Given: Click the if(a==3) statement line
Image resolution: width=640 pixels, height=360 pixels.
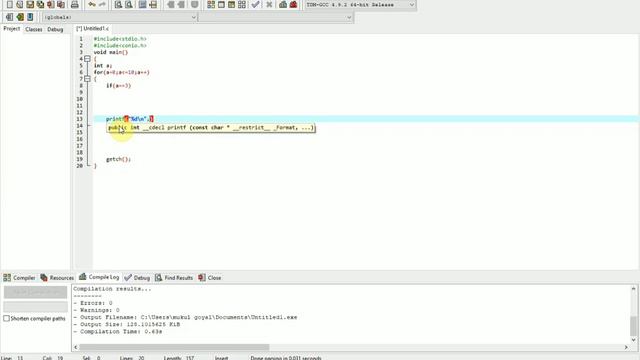Looking at the screenshot, I should [x=118, y=86].
